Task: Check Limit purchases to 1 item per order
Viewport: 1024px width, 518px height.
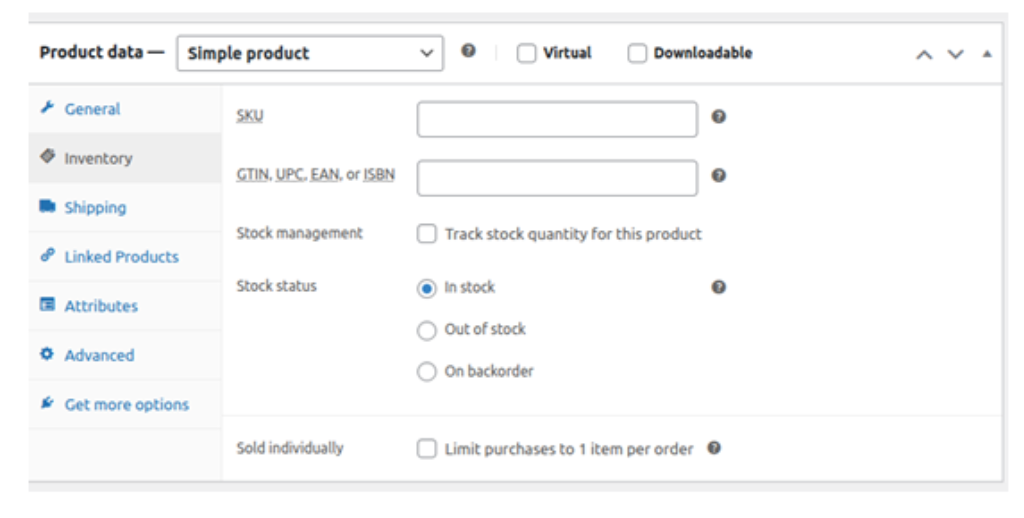Action: point(426,449)
